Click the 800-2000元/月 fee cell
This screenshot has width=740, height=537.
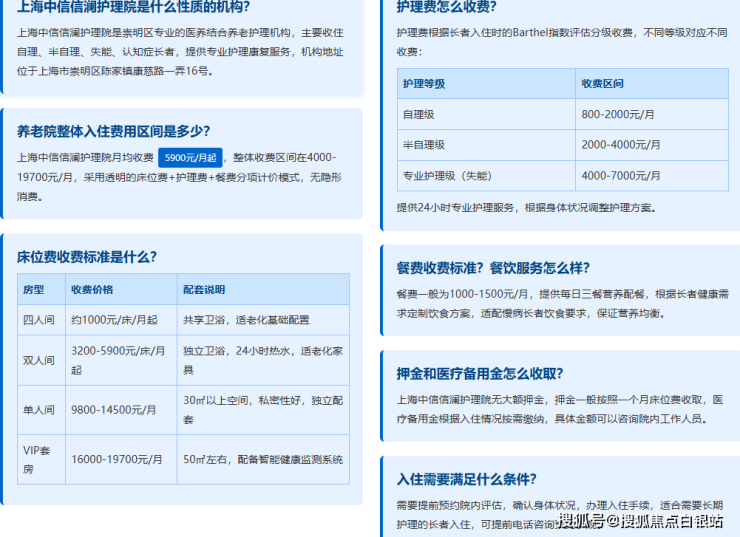pos(652,114)
